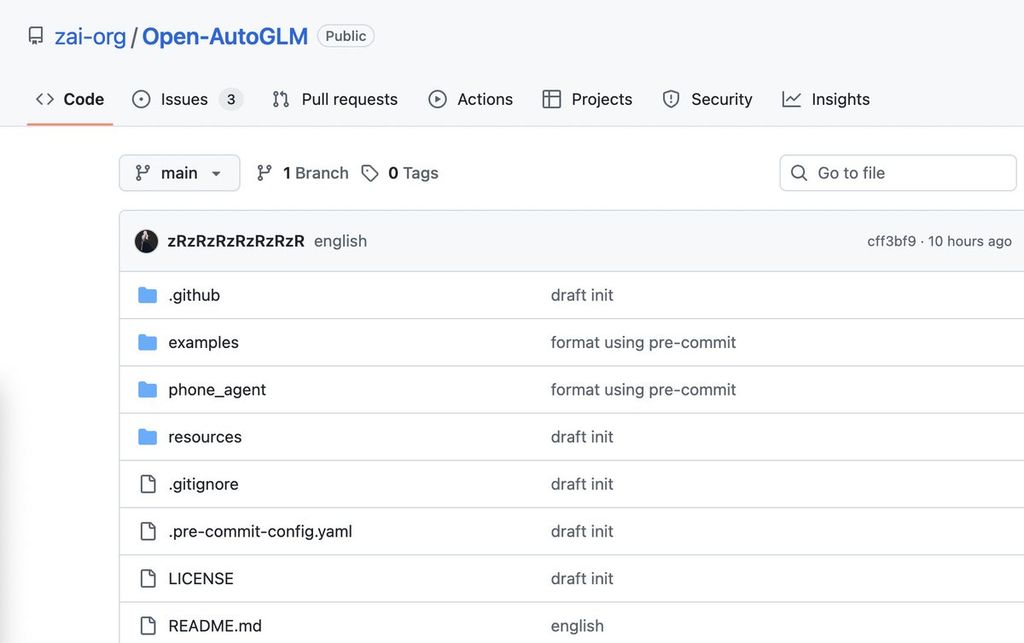Click the Go to file search field
Image resolution: width=1024 pixels, height=643 pixels.
point(898,173)
